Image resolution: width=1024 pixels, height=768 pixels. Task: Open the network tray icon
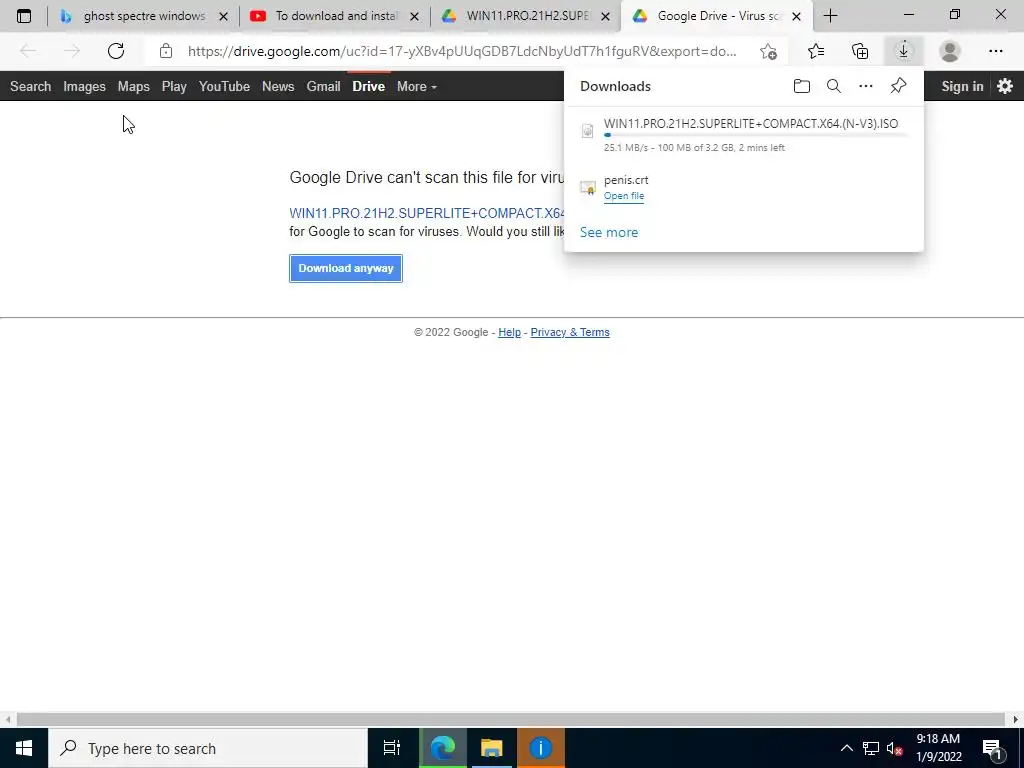871,748
